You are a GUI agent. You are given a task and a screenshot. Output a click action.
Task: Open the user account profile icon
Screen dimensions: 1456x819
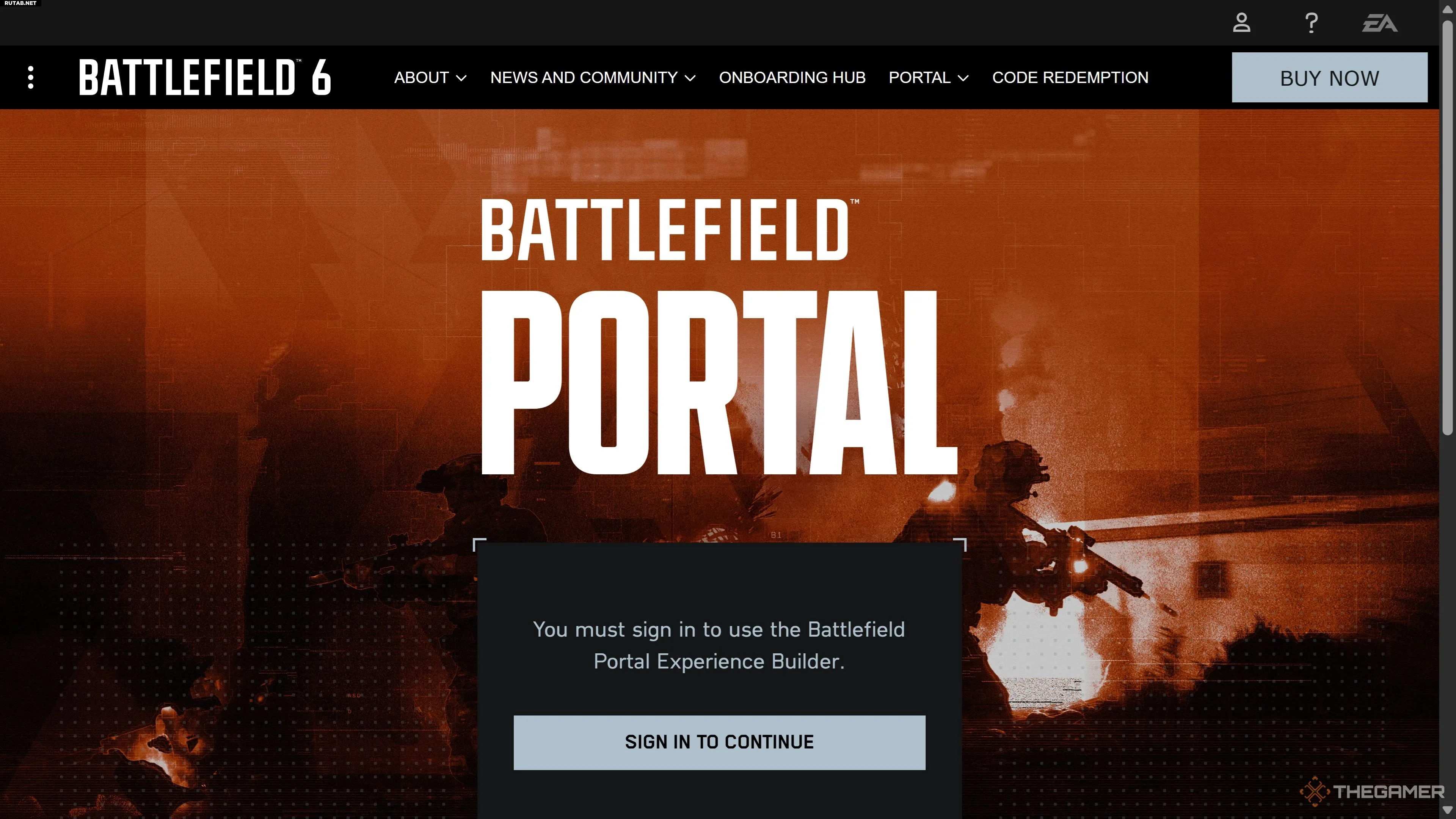click(x=1241, y=23)
